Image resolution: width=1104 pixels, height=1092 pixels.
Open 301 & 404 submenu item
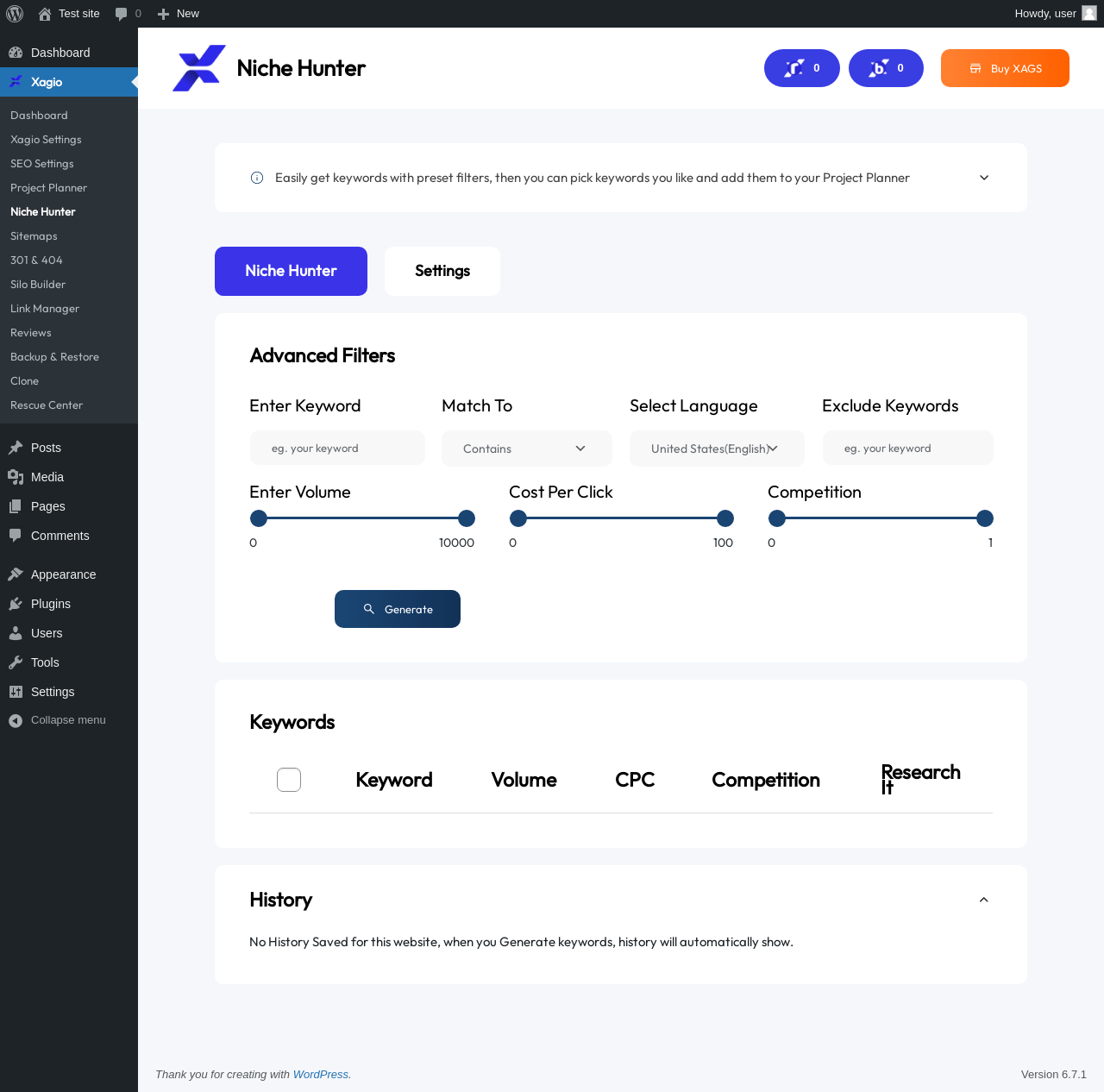pos(36,260)
